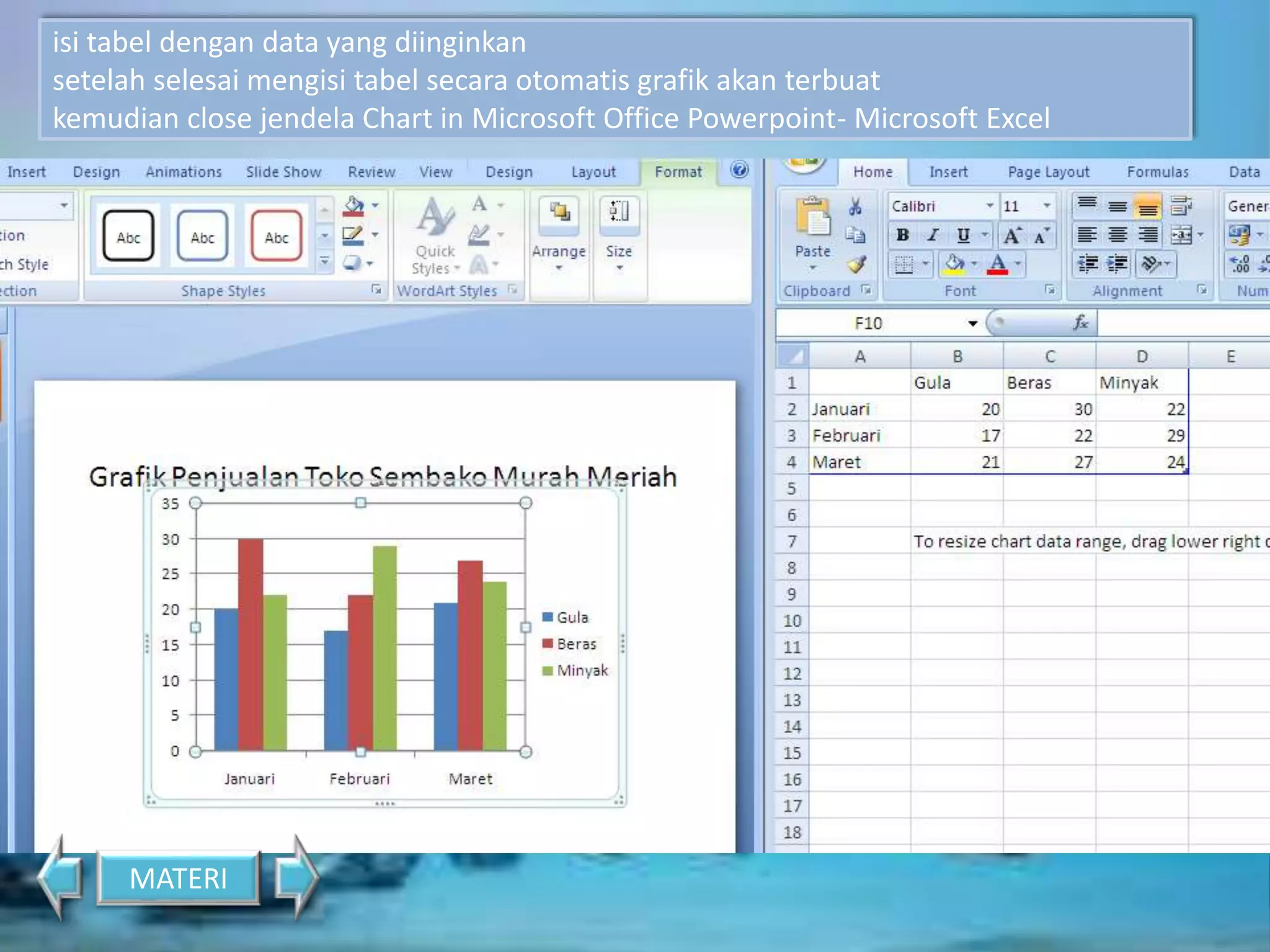
Task: Toggle Underline formatting in Excel
Action: pyautogui.click(x=963, y=236)
